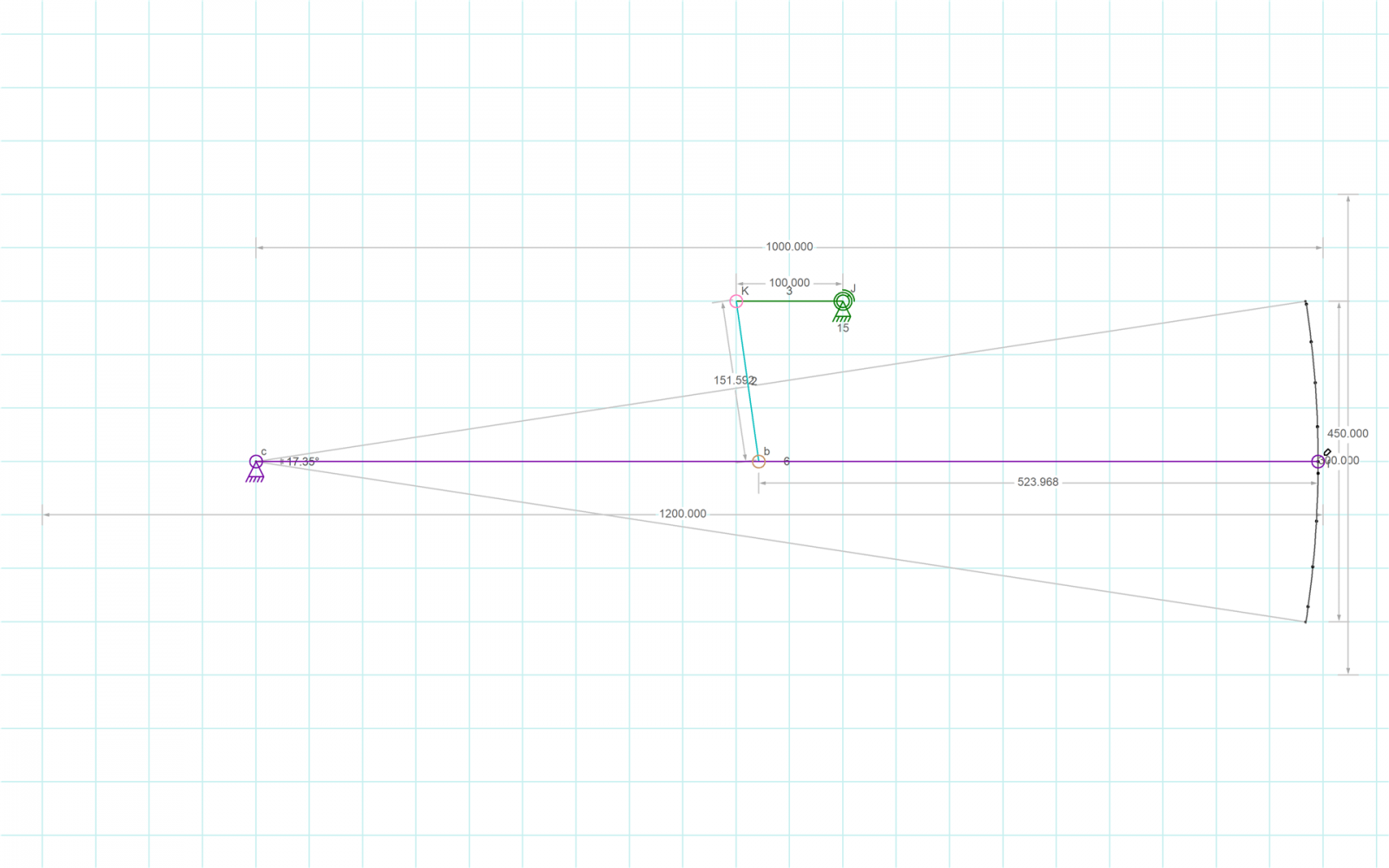Select the cyan link between K and b
The width and height of the screenshot is (1389, 868).
click(x=747, y=382)
